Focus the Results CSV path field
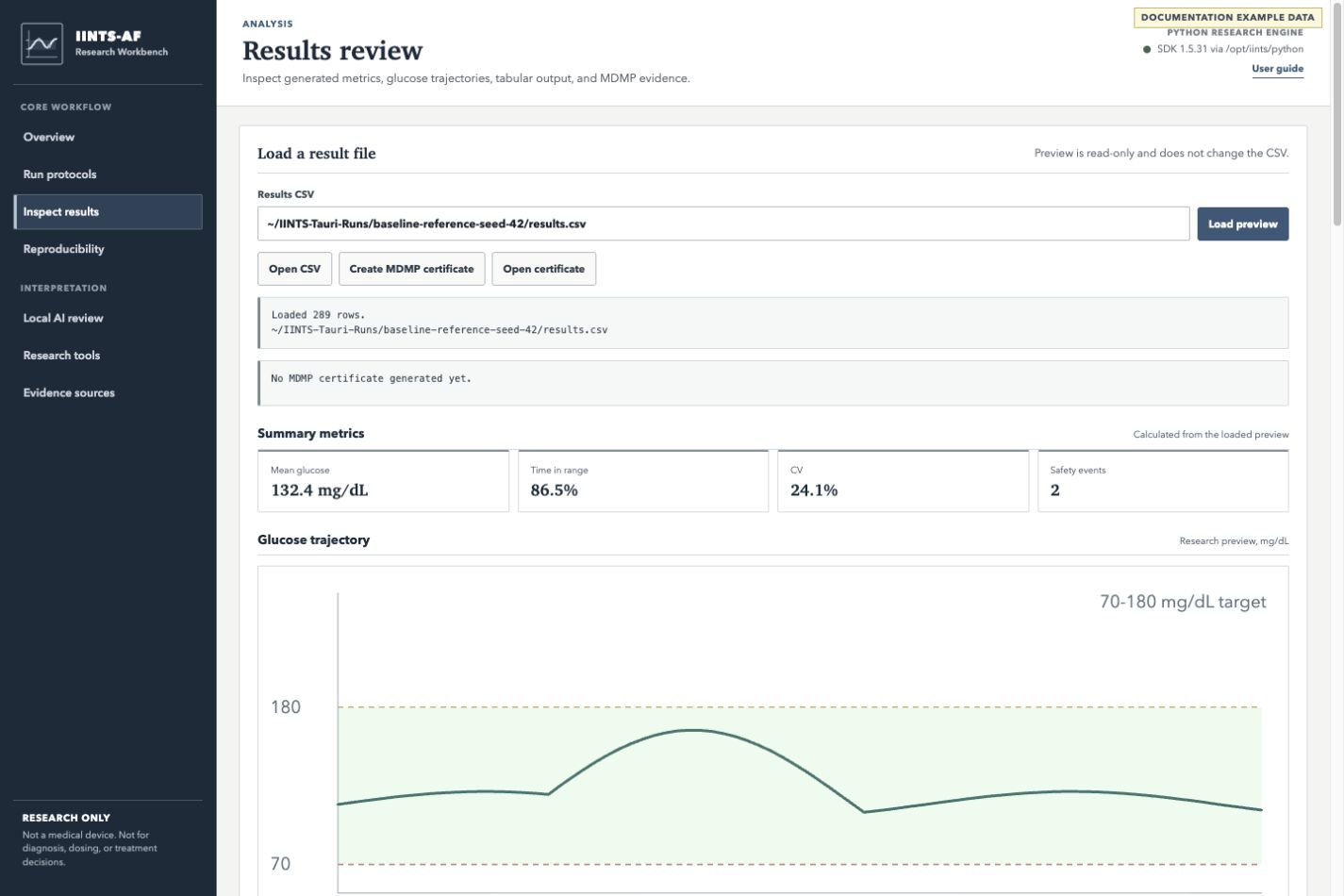 [723, 224]
